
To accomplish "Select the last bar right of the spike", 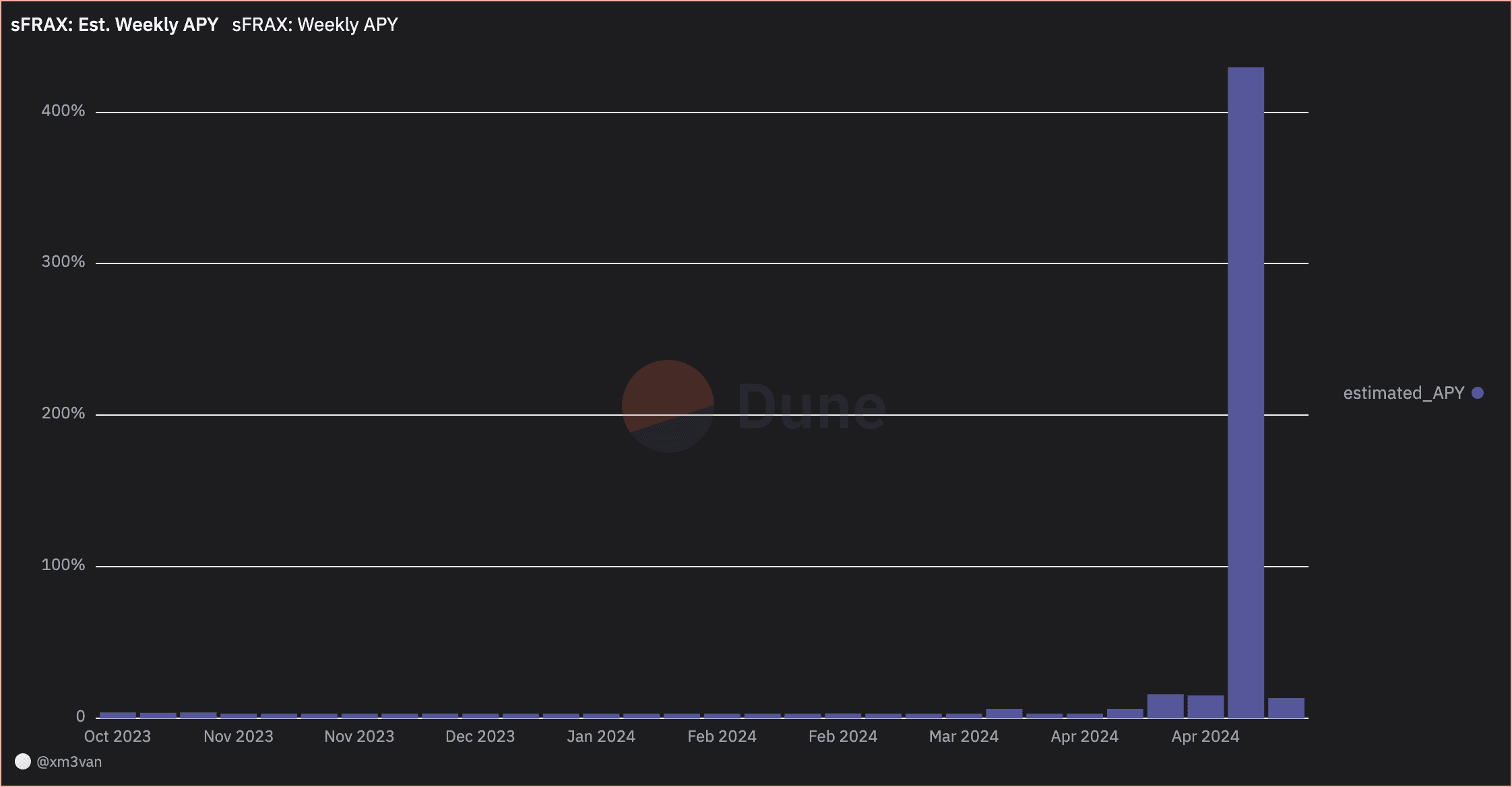I will coord(1286,707).
